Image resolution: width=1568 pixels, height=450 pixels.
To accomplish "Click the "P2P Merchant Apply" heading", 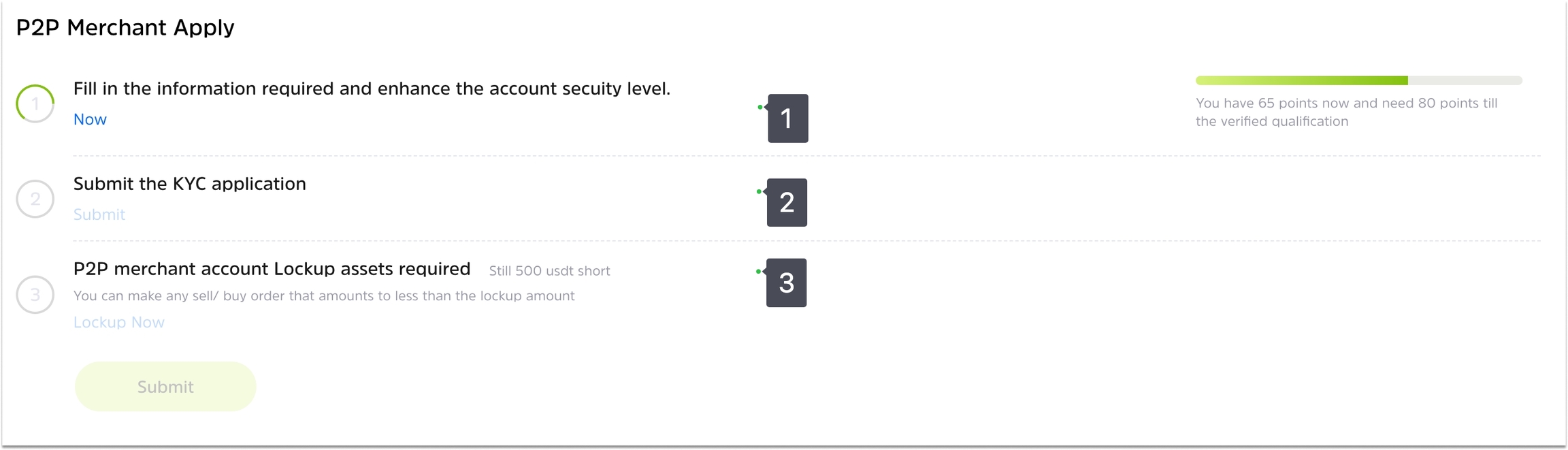I will [125, 27].
